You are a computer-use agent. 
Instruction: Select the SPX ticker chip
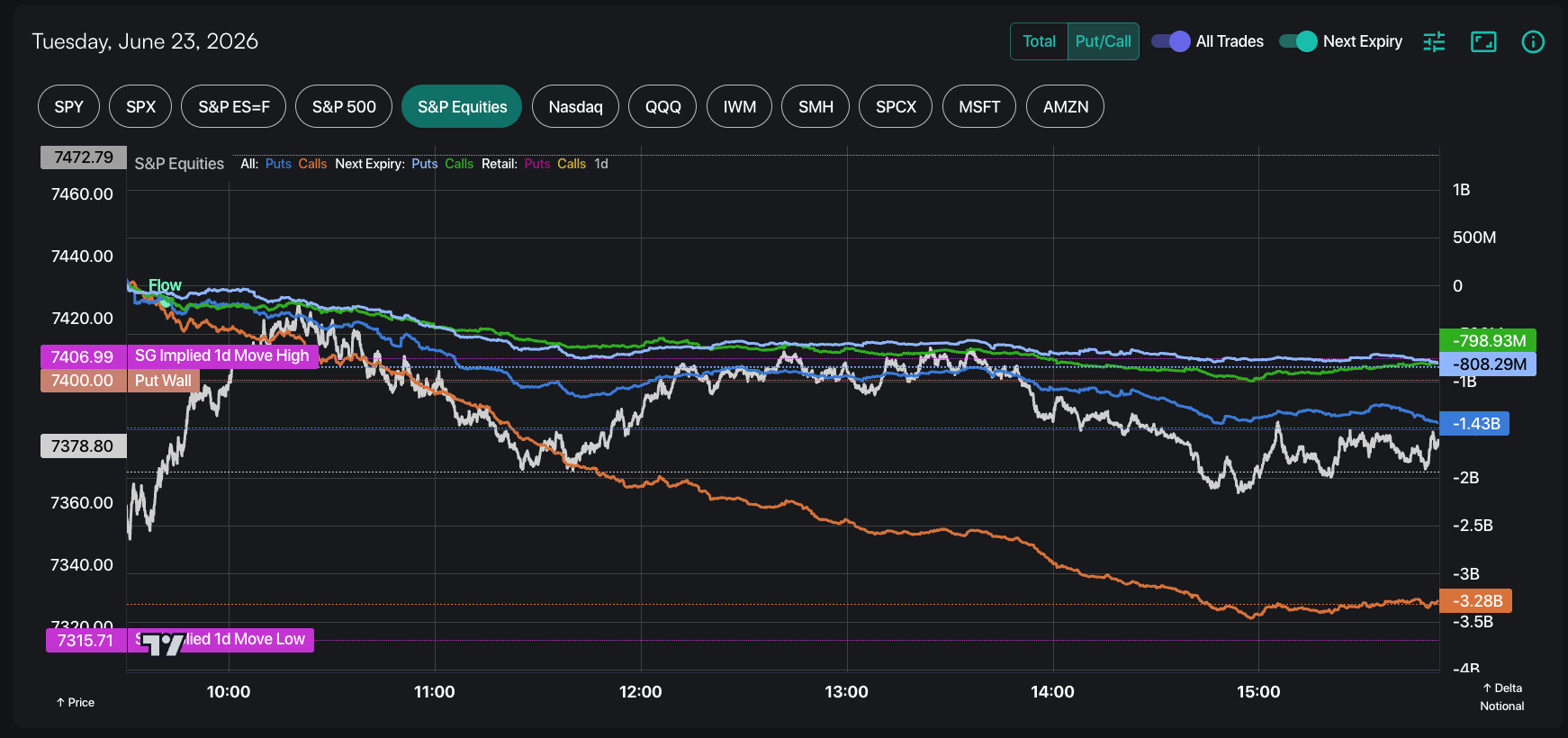coord(141,106)
